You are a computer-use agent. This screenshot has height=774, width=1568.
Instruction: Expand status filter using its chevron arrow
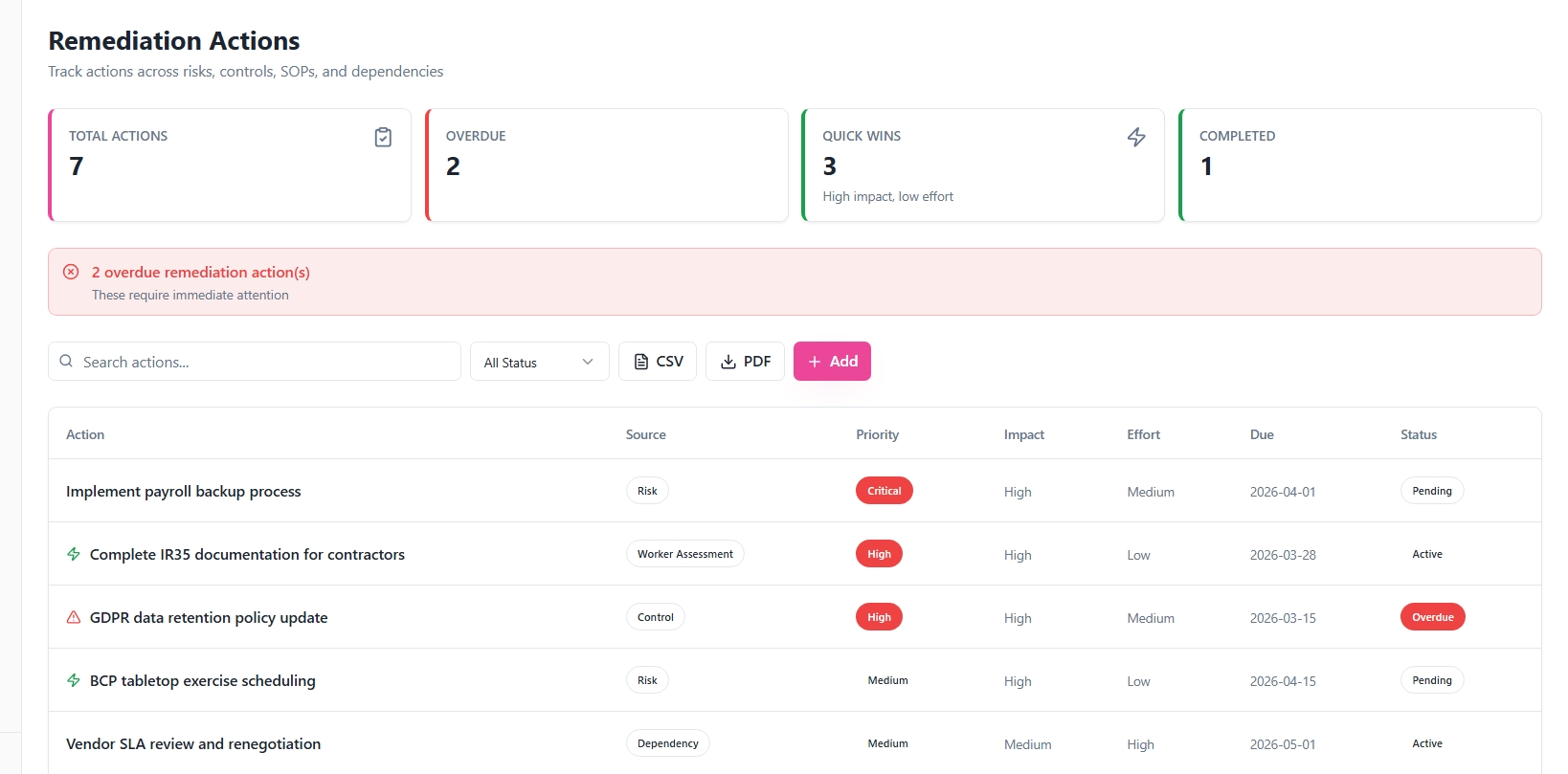click(588, 362)
